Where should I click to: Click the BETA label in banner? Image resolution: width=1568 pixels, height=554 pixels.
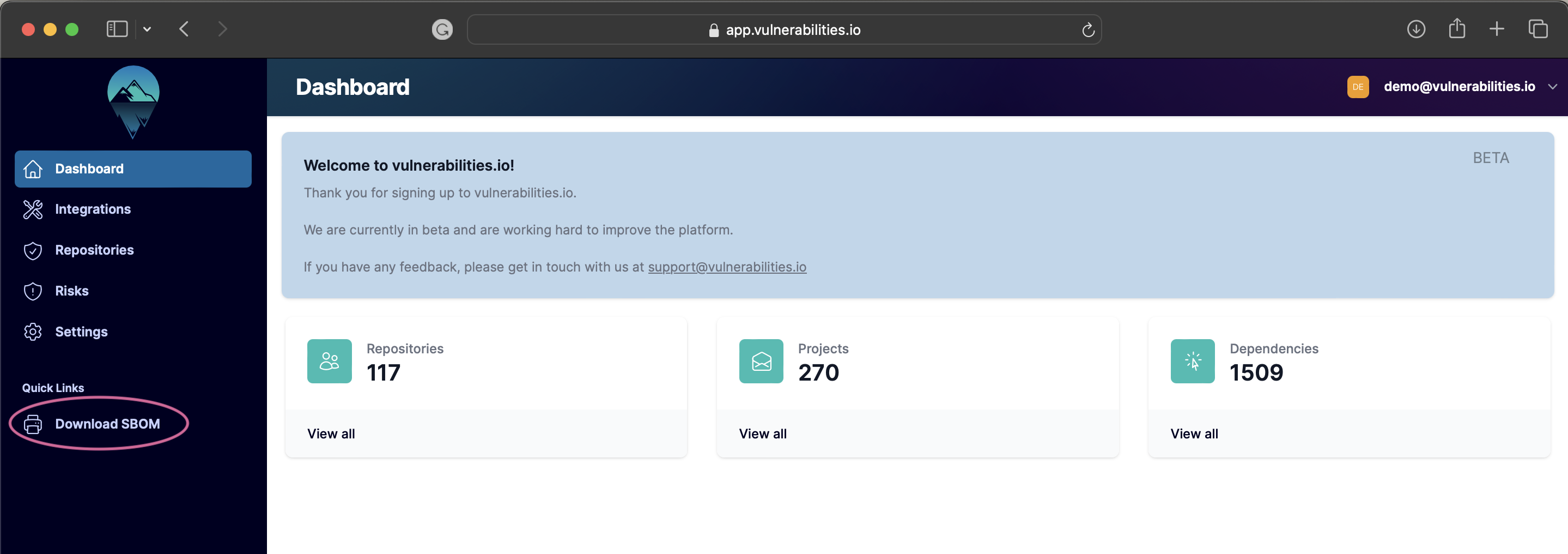[x=1491, y=159]
